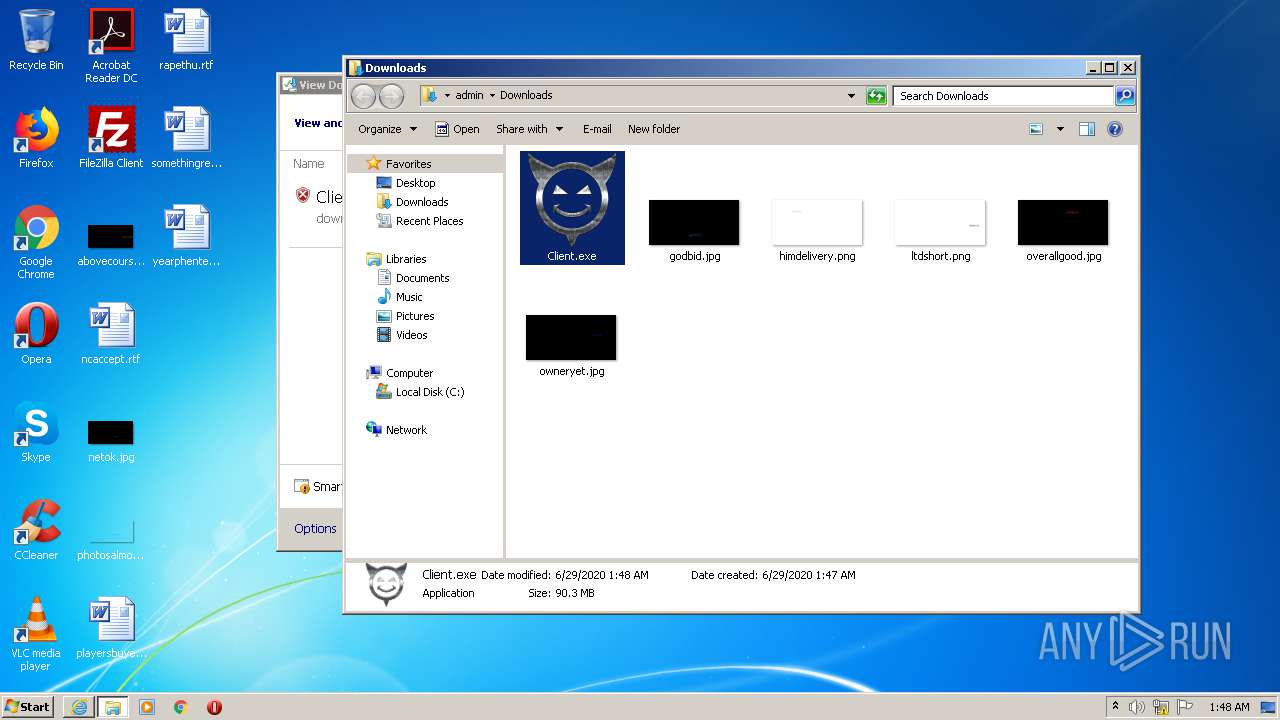
Task: Open FileZilla Client shortcut
Action: click(x=111, y=138)
